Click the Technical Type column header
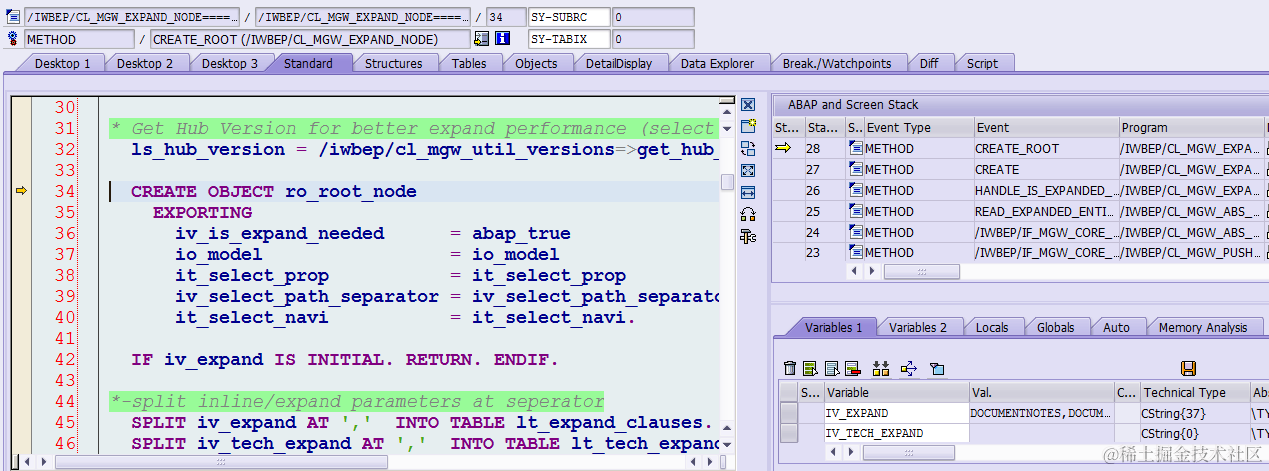The height and width of the screenshot is (471, 1269). tap(1195, 392)
